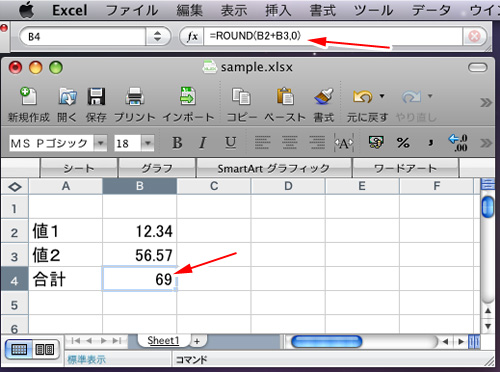Open the MS Pゴシック font dropdown

(100, 143)
